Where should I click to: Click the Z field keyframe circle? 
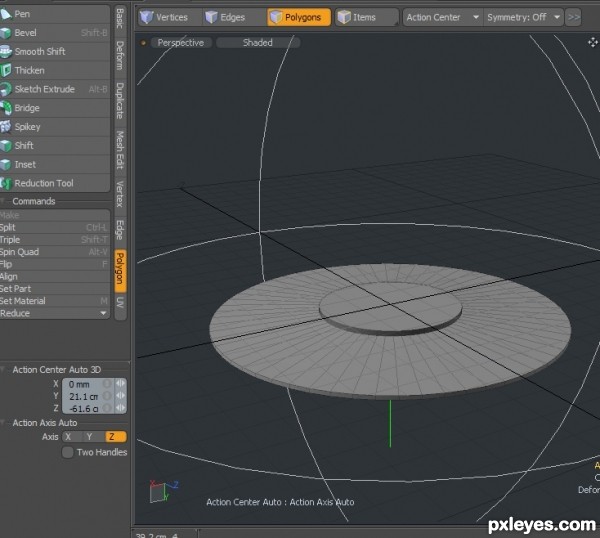pyautogui.click(x=108, y=408)
